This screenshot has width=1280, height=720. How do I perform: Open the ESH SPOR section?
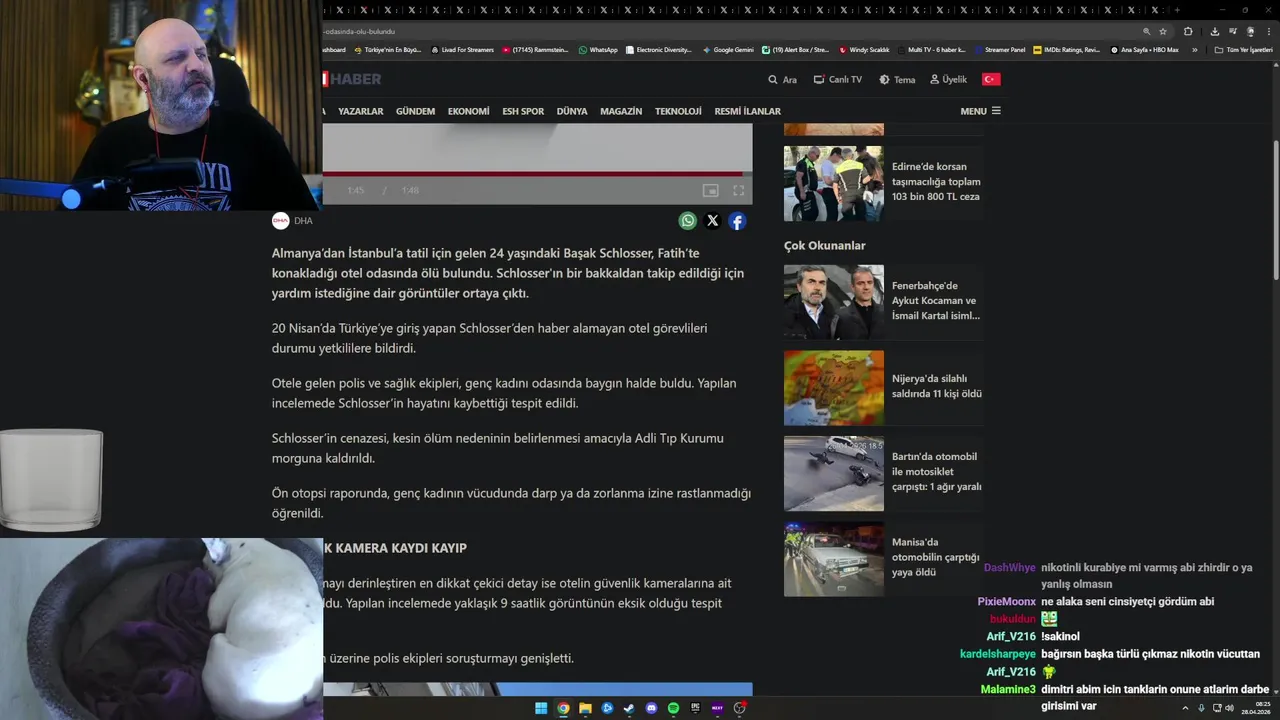pyautogui.click(x=523, y=111)
